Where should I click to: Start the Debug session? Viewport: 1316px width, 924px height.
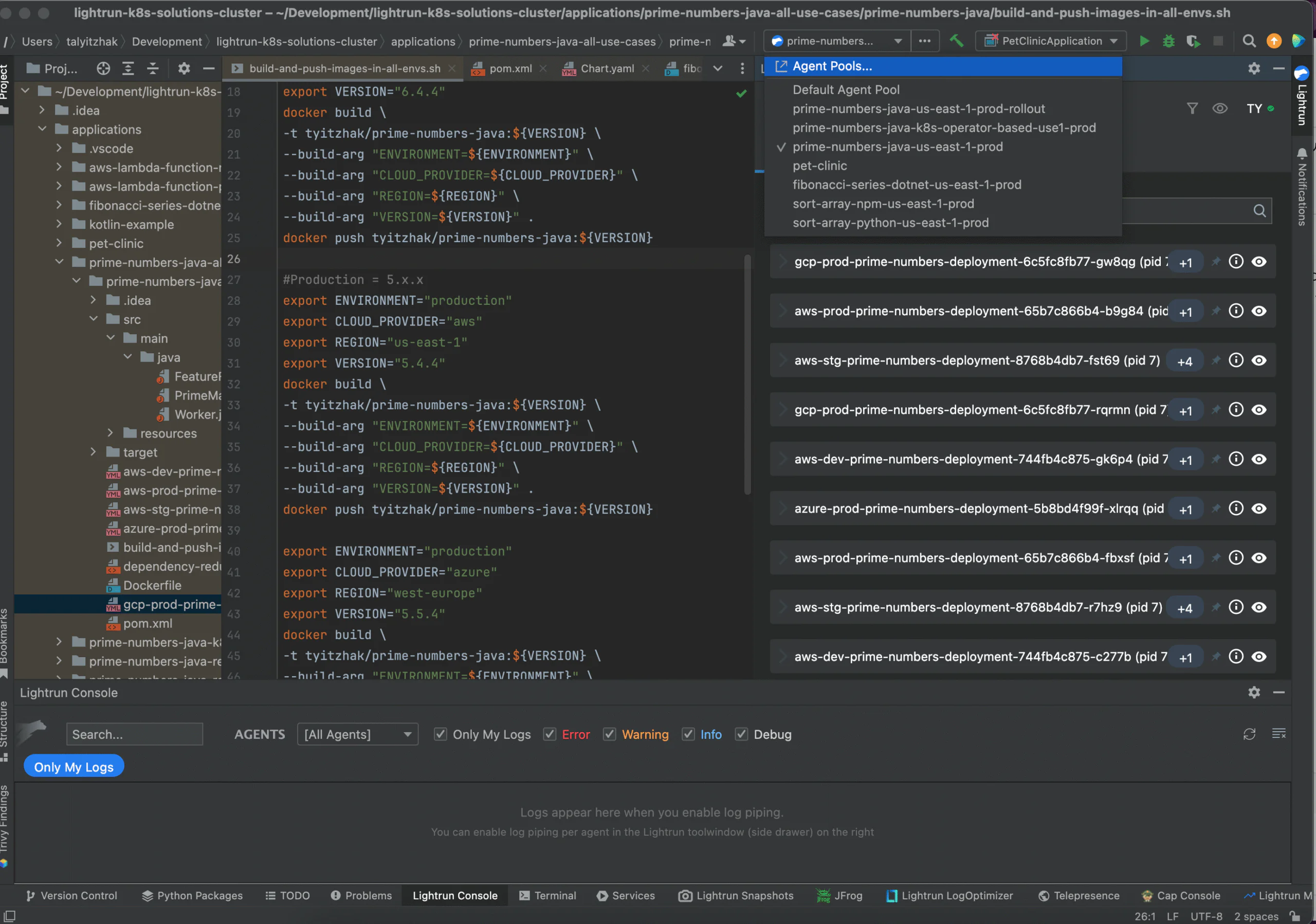1168,41
